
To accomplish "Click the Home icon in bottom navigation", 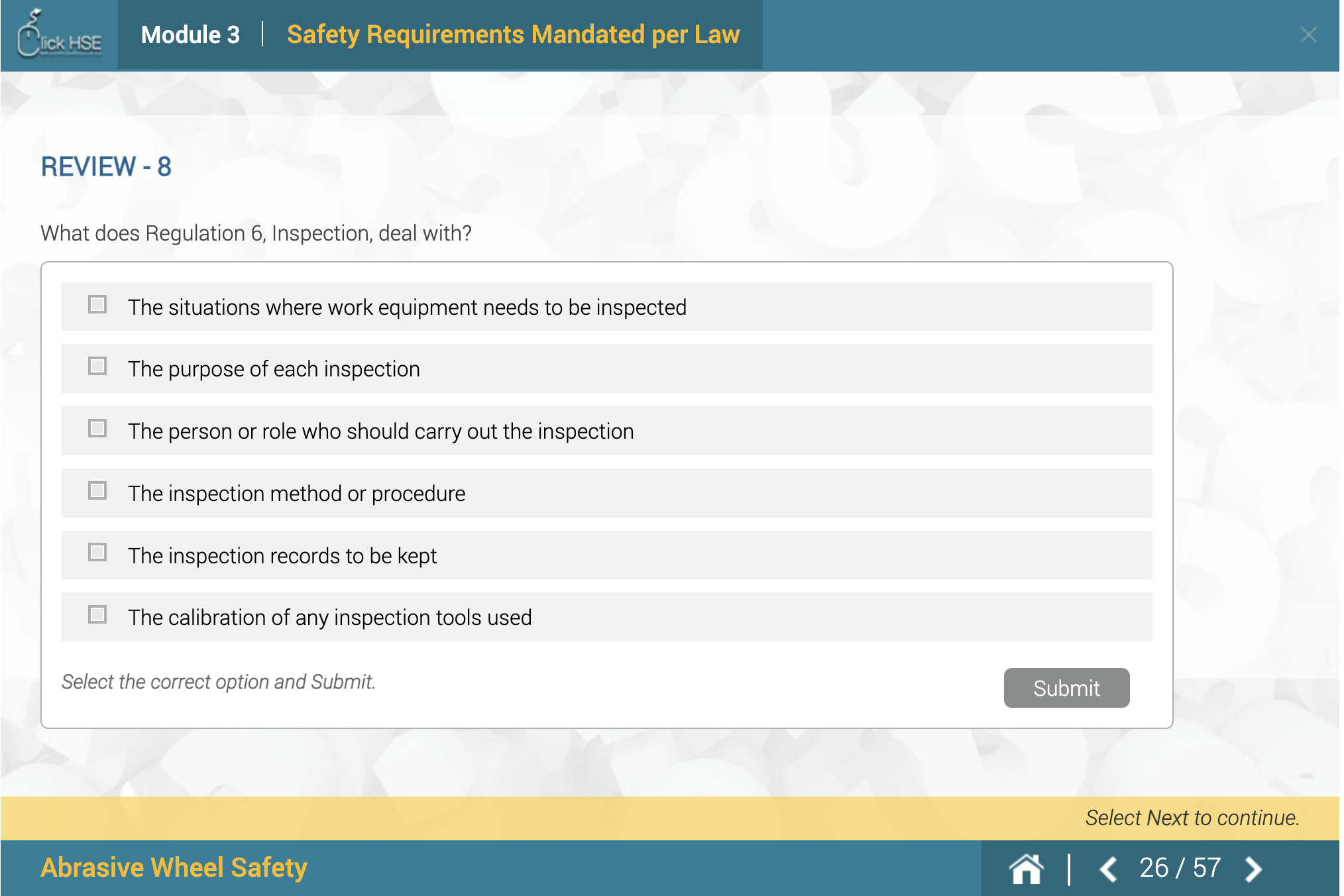I will pyautogui.click(x=1026, y=868).
